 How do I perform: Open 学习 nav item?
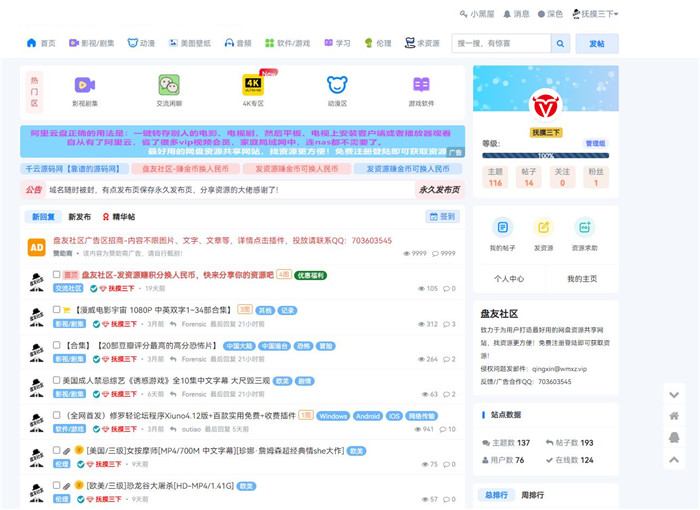pos(337,43)
